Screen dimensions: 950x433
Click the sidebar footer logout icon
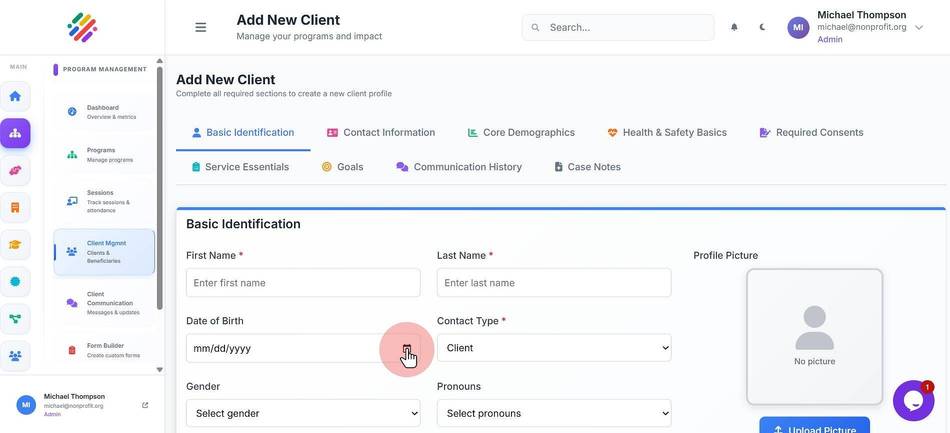click(x=145, y=405)
